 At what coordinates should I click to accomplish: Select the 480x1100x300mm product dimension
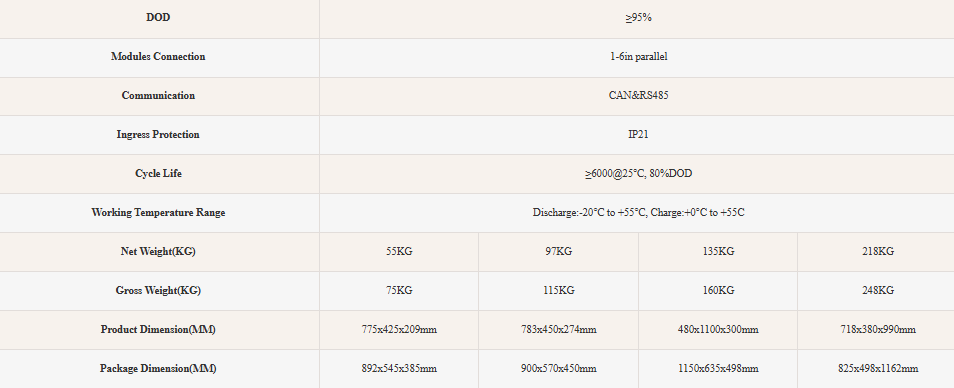[x=718, y=330]
